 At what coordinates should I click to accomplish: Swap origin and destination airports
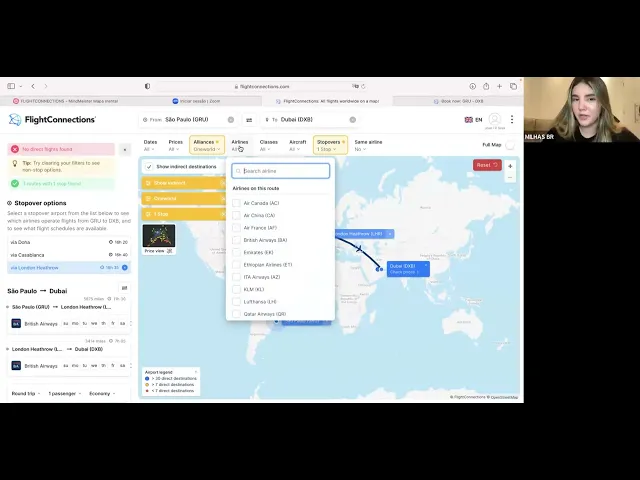249,120
